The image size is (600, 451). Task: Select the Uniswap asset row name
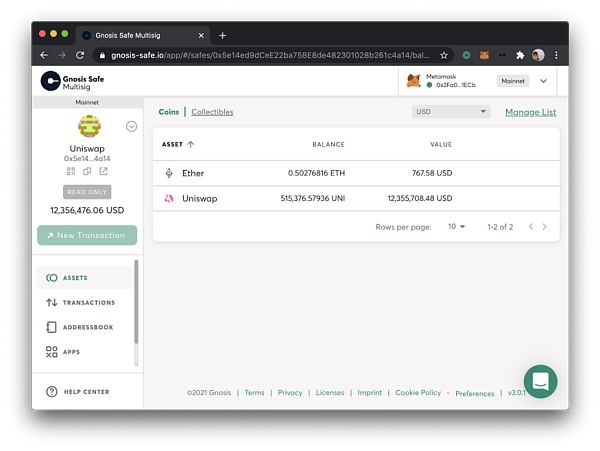199,199
